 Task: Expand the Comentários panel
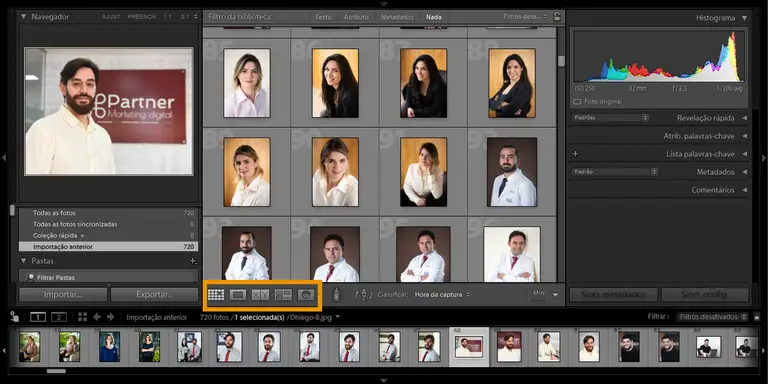point(744,190)
